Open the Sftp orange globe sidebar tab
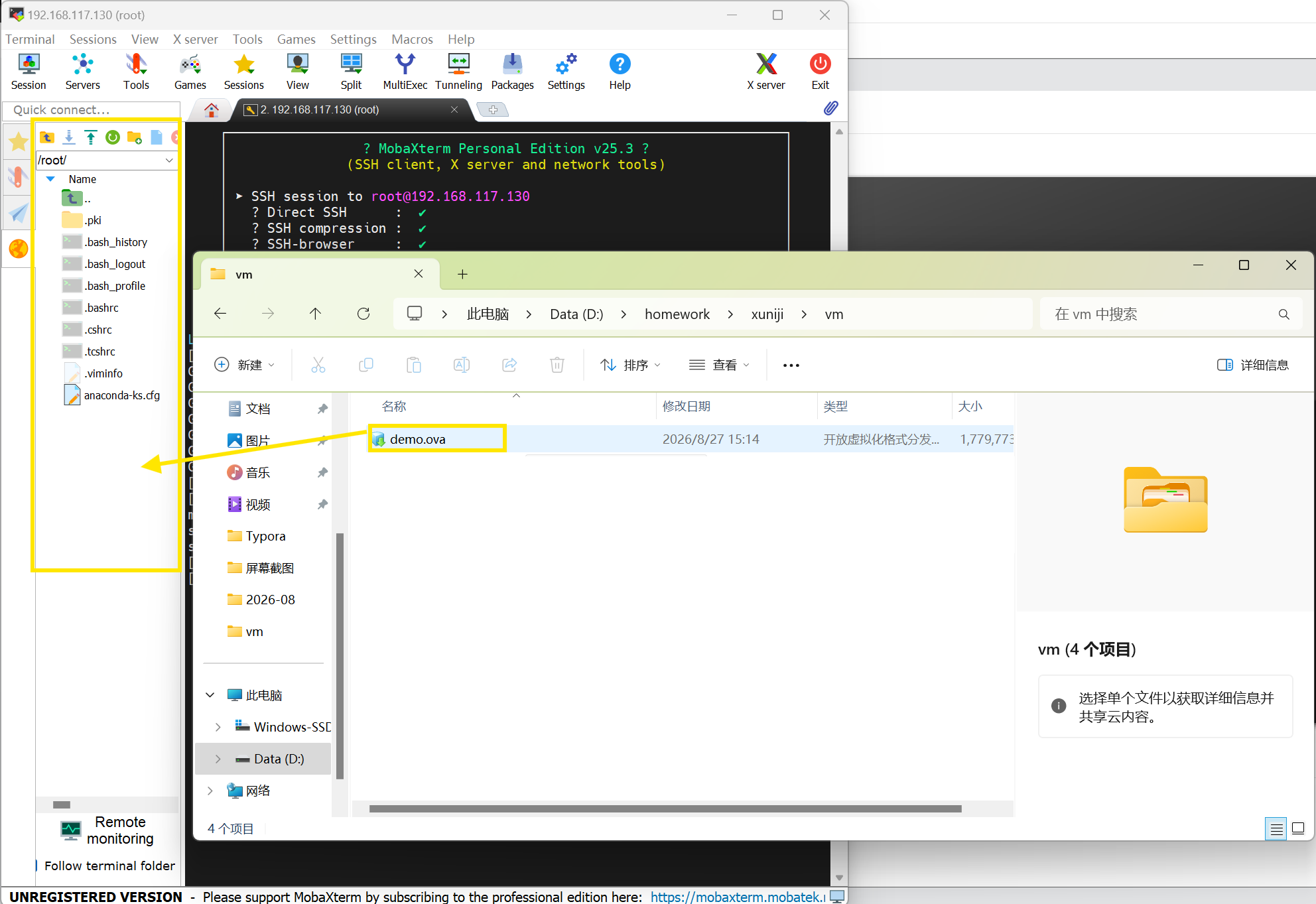The width and height of the screenshot is (1316, 904). 18,249
